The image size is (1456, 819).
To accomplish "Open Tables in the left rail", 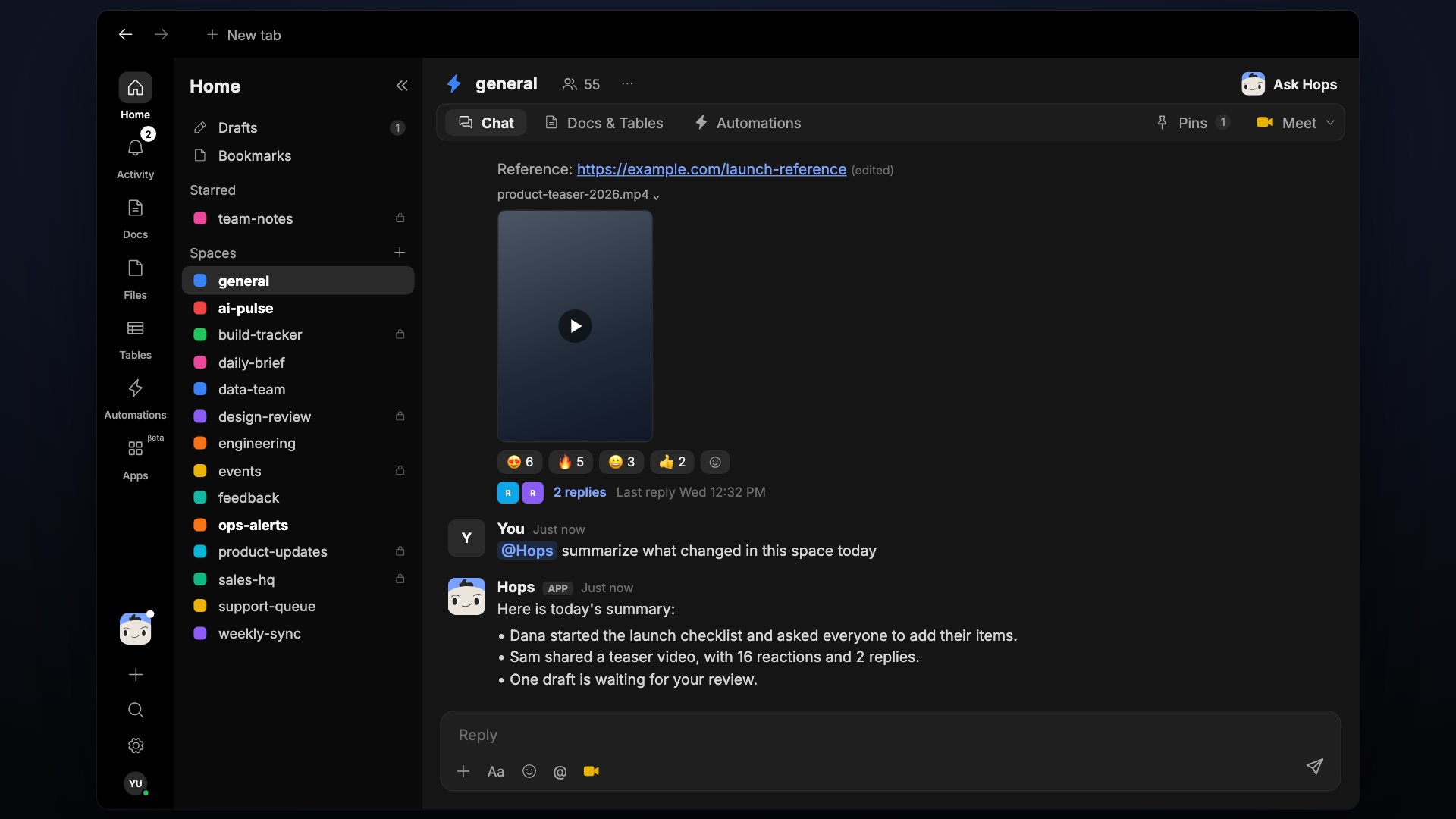I will [x=135, y=339].
